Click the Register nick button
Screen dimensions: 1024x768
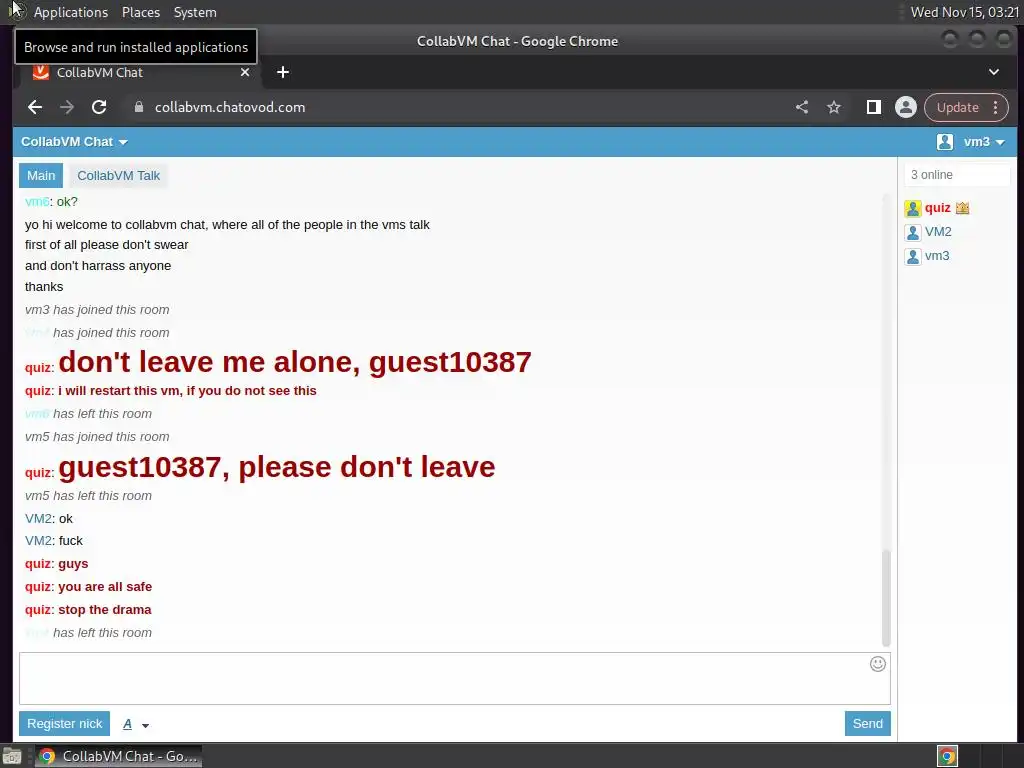(64, 724)
